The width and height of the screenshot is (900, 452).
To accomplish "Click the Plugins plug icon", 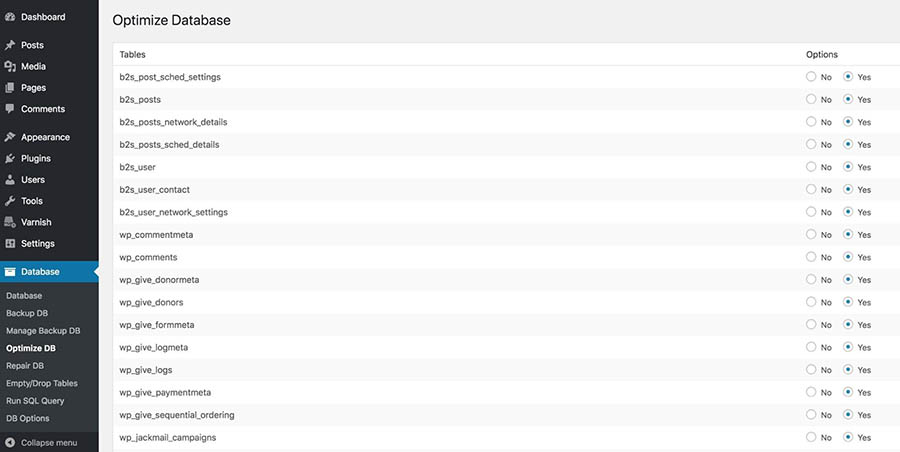I will 10,159.
